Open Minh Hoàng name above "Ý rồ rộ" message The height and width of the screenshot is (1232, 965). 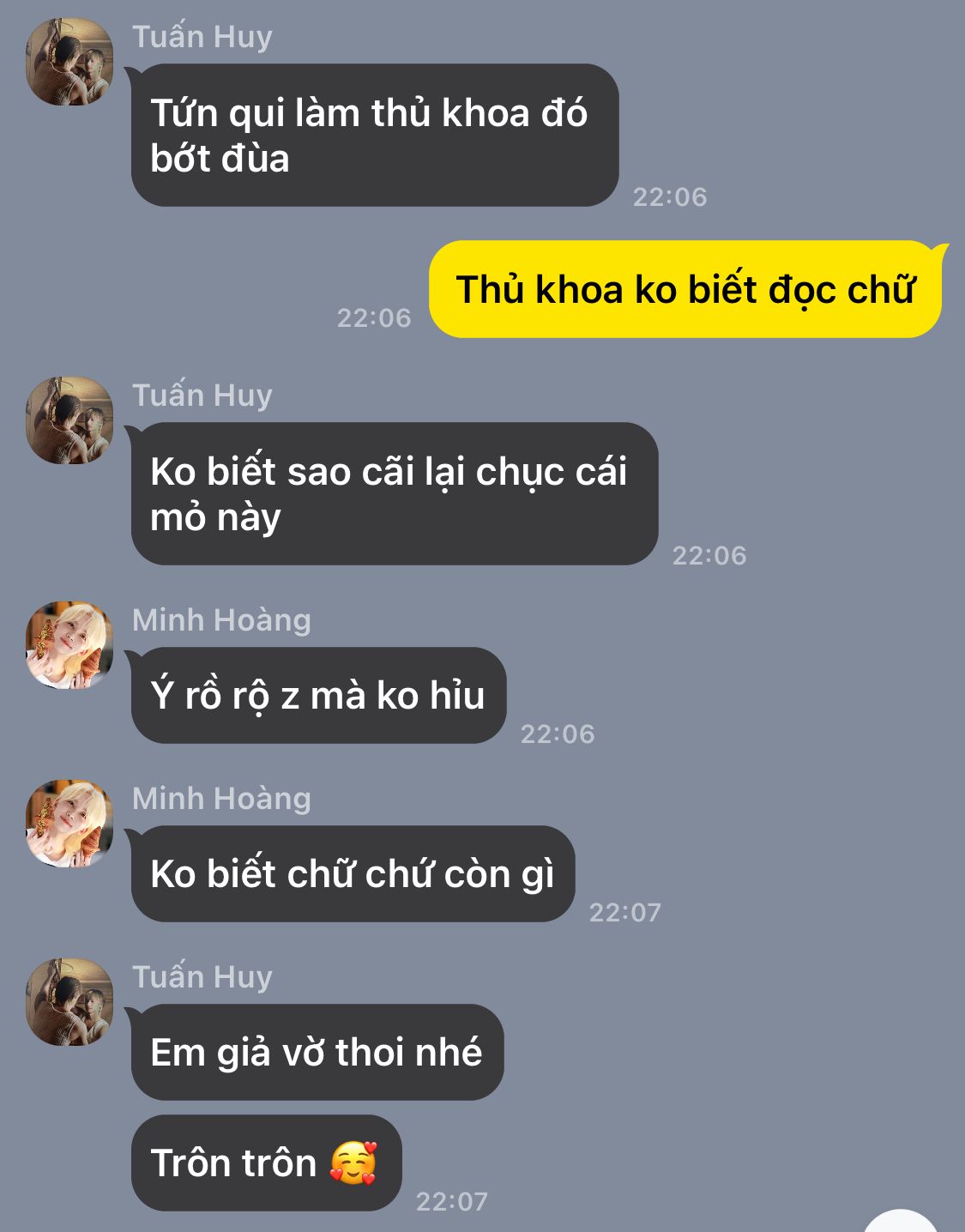(221, 619)
